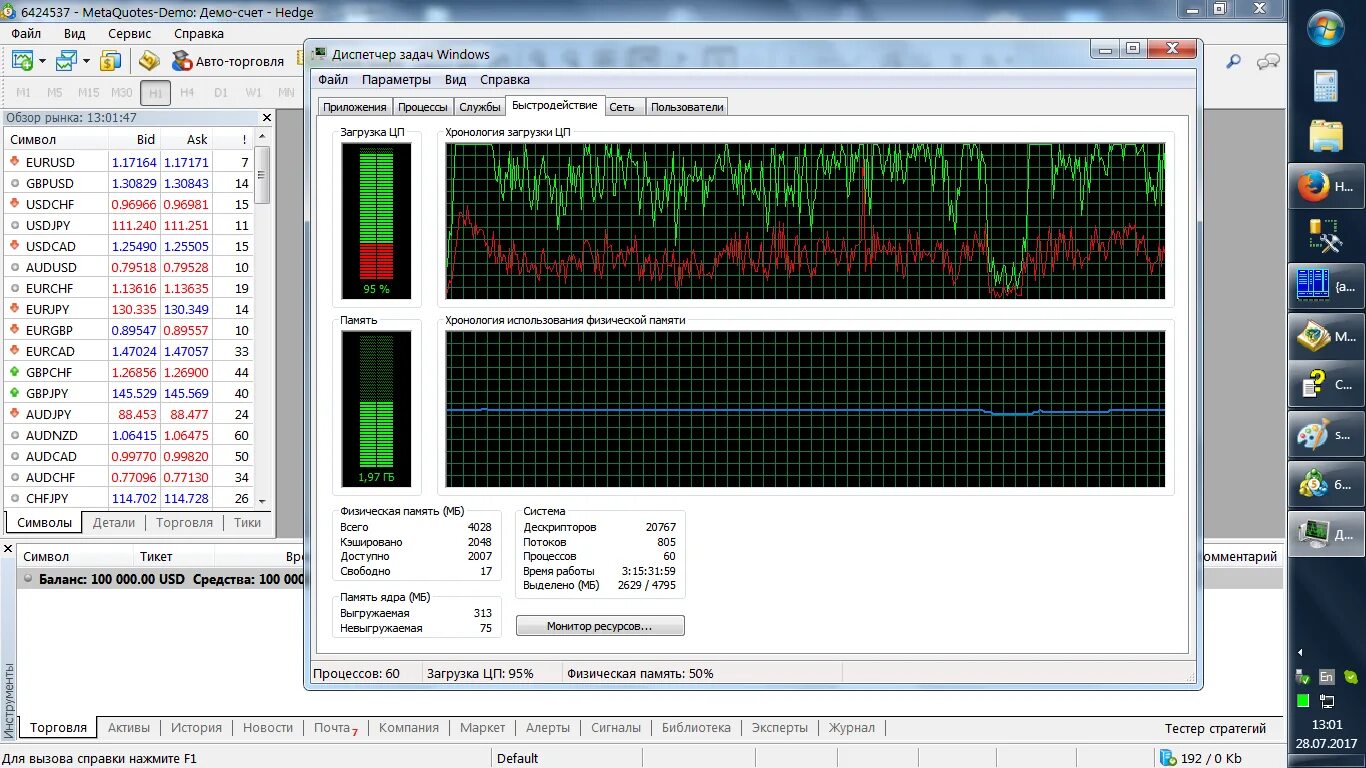Click the Market Watch scroll-down arrow
Screen dimensions: 1366x768
point(263,501)
